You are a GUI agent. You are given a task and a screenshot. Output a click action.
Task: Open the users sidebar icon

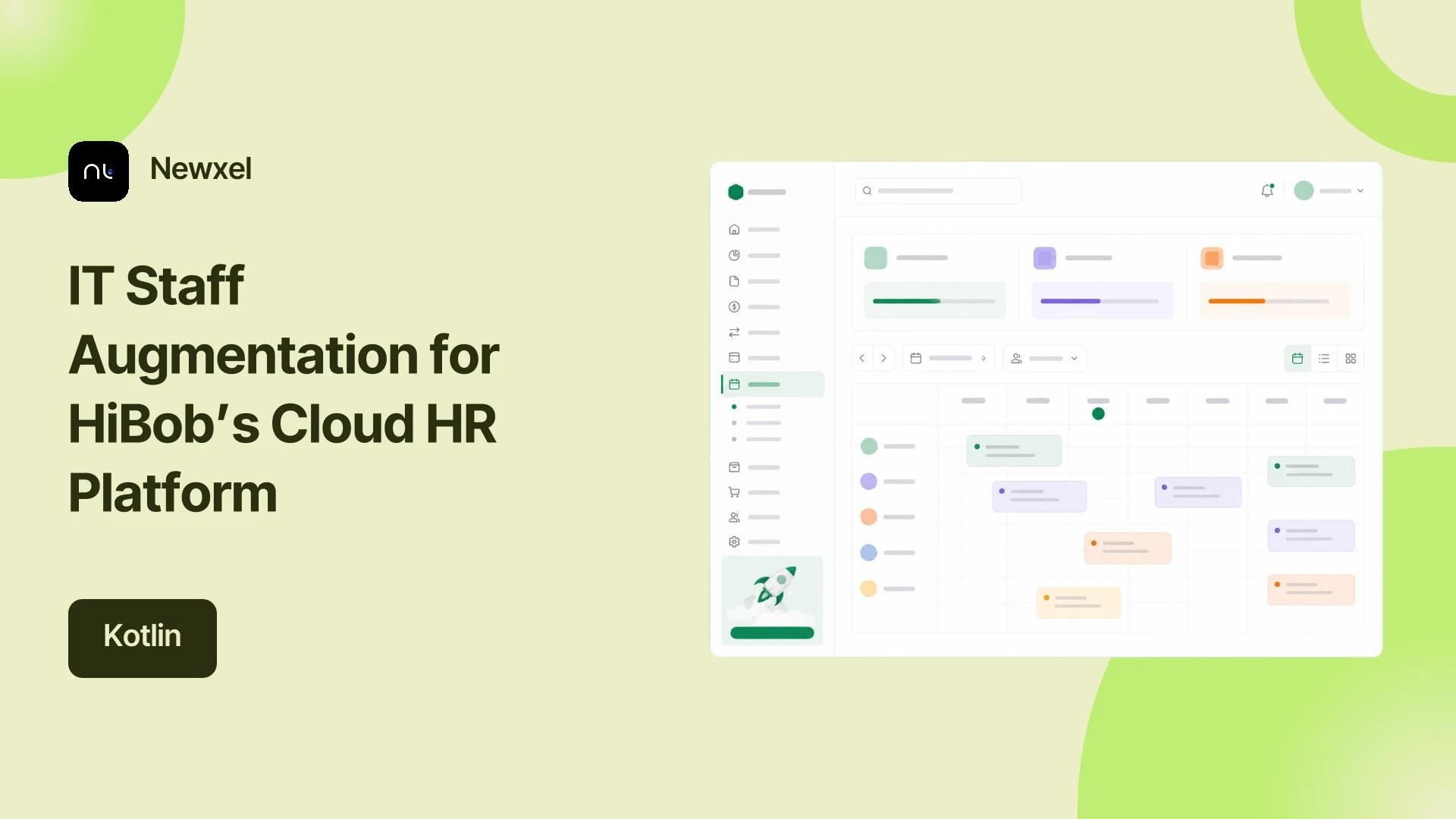click(734, 517)
